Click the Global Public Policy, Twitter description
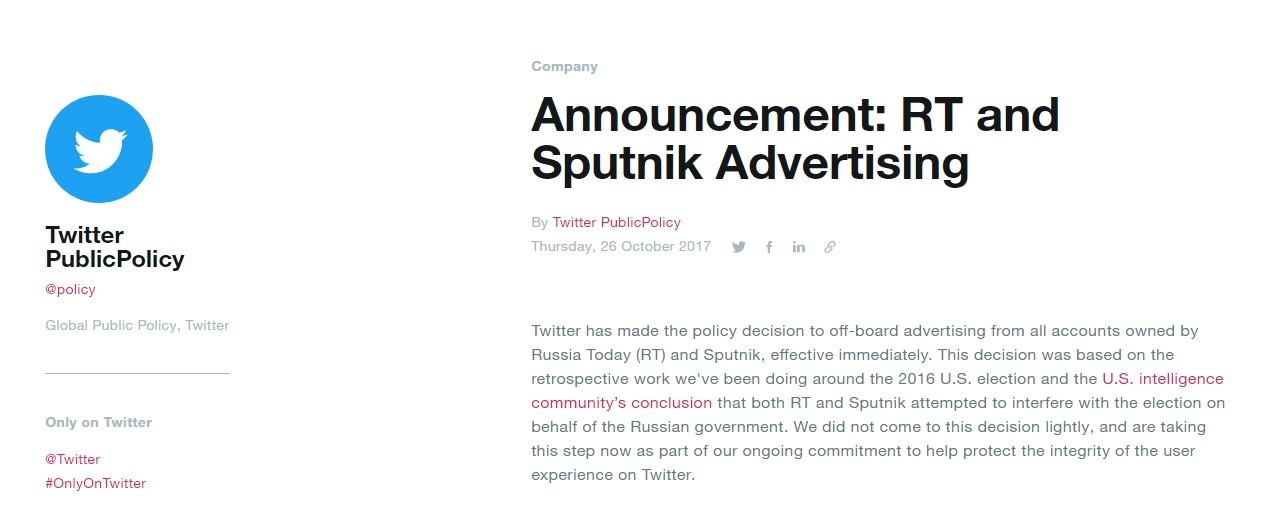 137,325
